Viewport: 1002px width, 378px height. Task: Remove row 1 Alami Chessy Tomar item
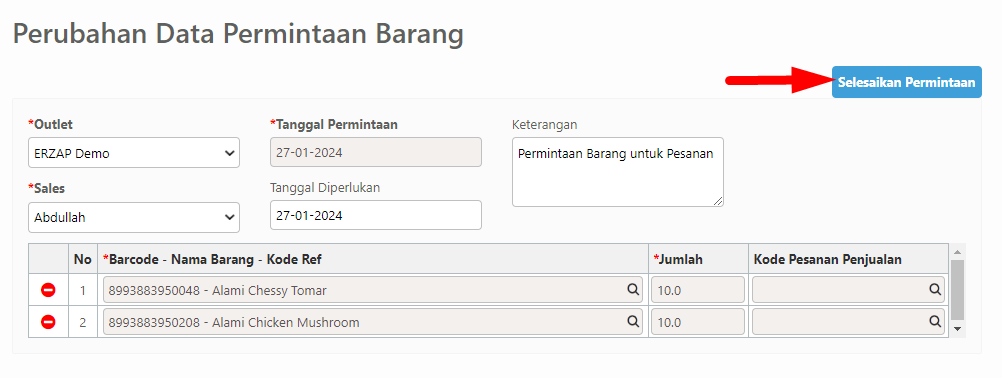48,290
